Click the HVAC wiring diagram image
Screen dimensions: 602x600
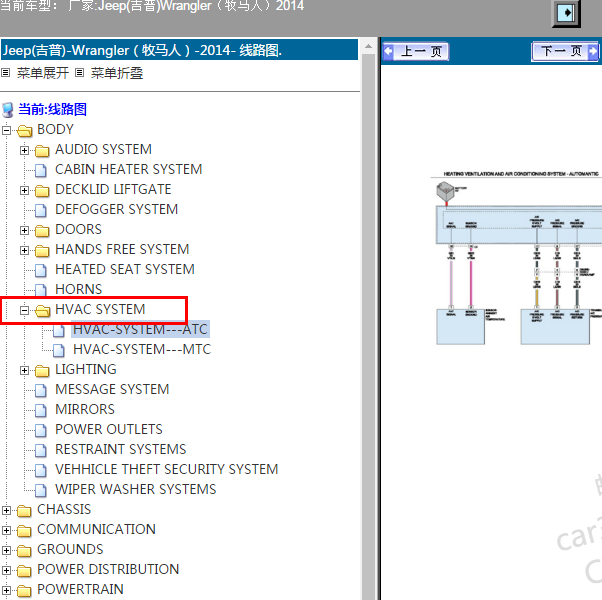click(516, 258)
